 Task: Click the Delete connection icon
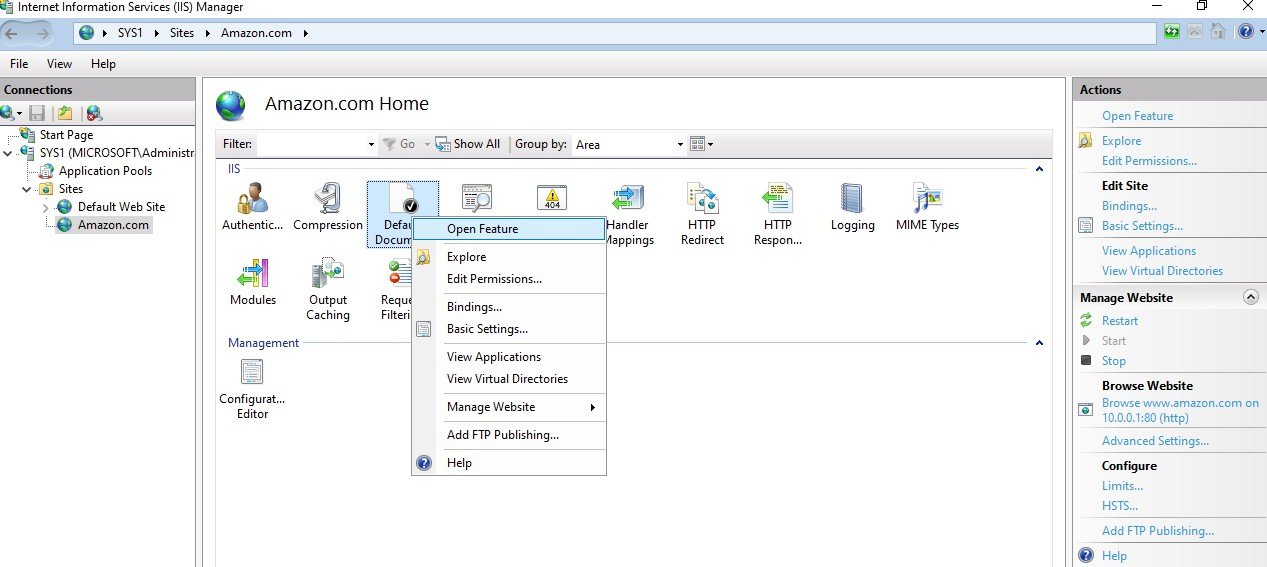click(94, 113)
